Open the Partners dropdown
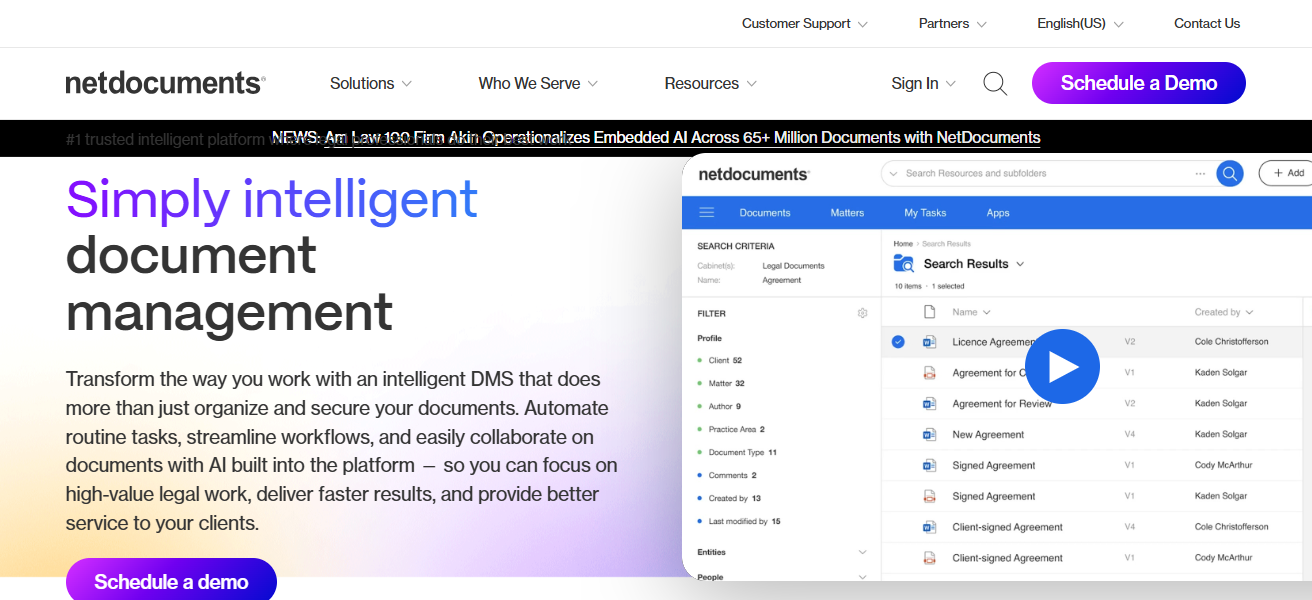This screenshot has height=600, width=1312. (x=953, y=24)
